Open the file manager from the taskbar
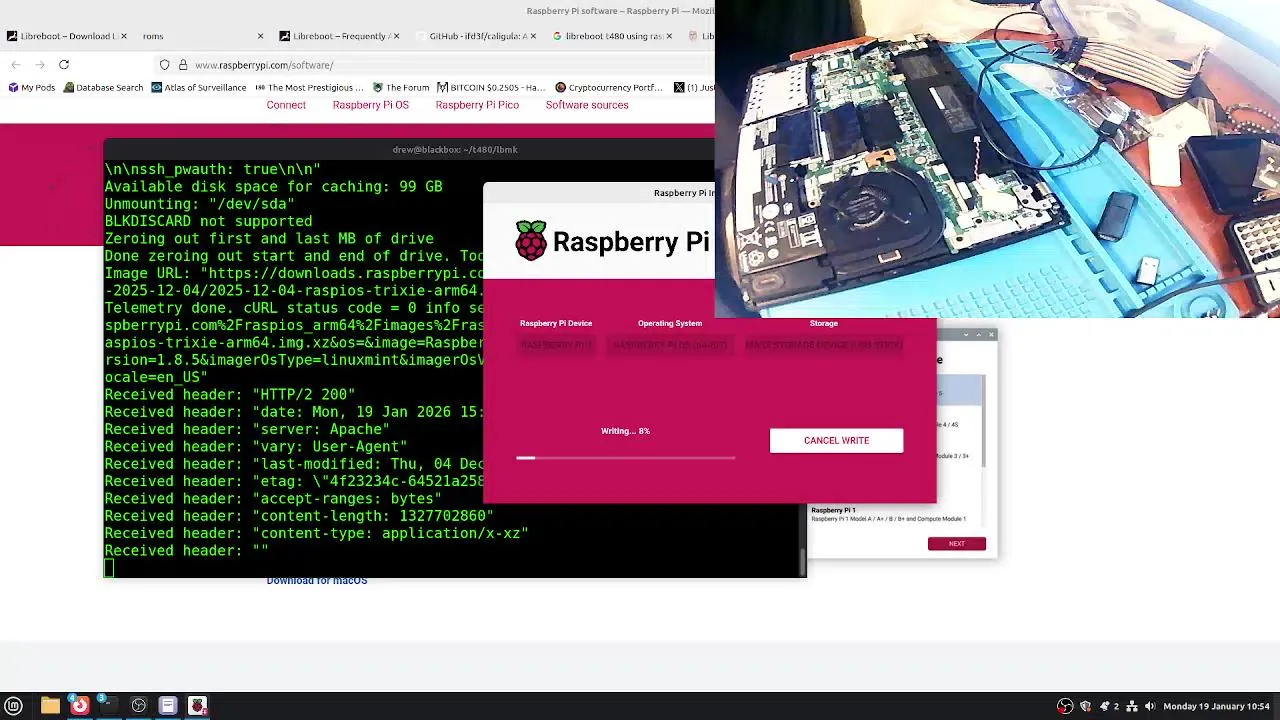 50,706
